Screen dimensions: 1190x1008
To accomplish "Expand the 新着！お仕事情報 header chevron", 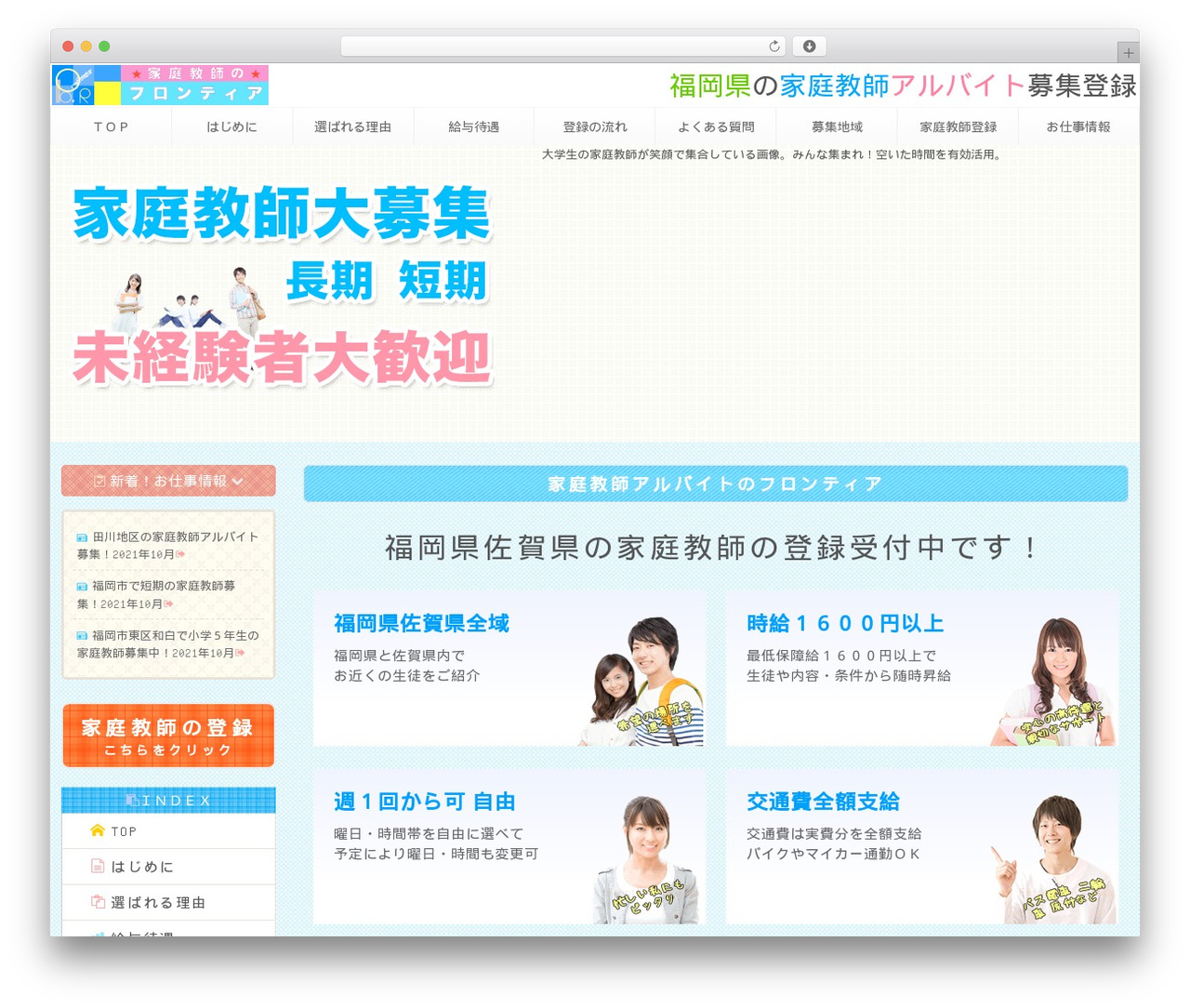I will click(x=237, y=481).
